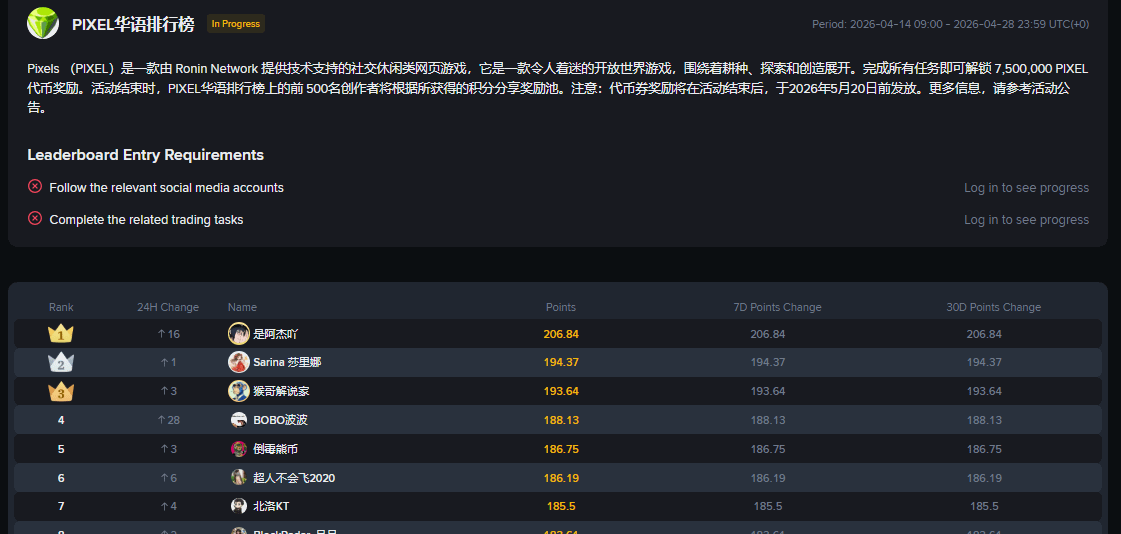
Task: Click avatar of 倒霉熊币
Action: coord(239,449)
